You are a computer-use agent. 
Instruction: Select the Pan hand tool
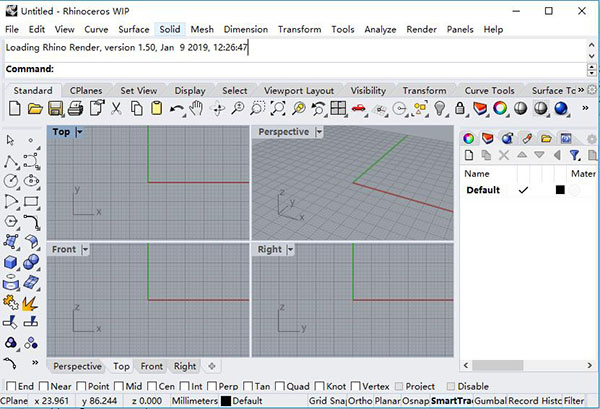tap(196, 108)
